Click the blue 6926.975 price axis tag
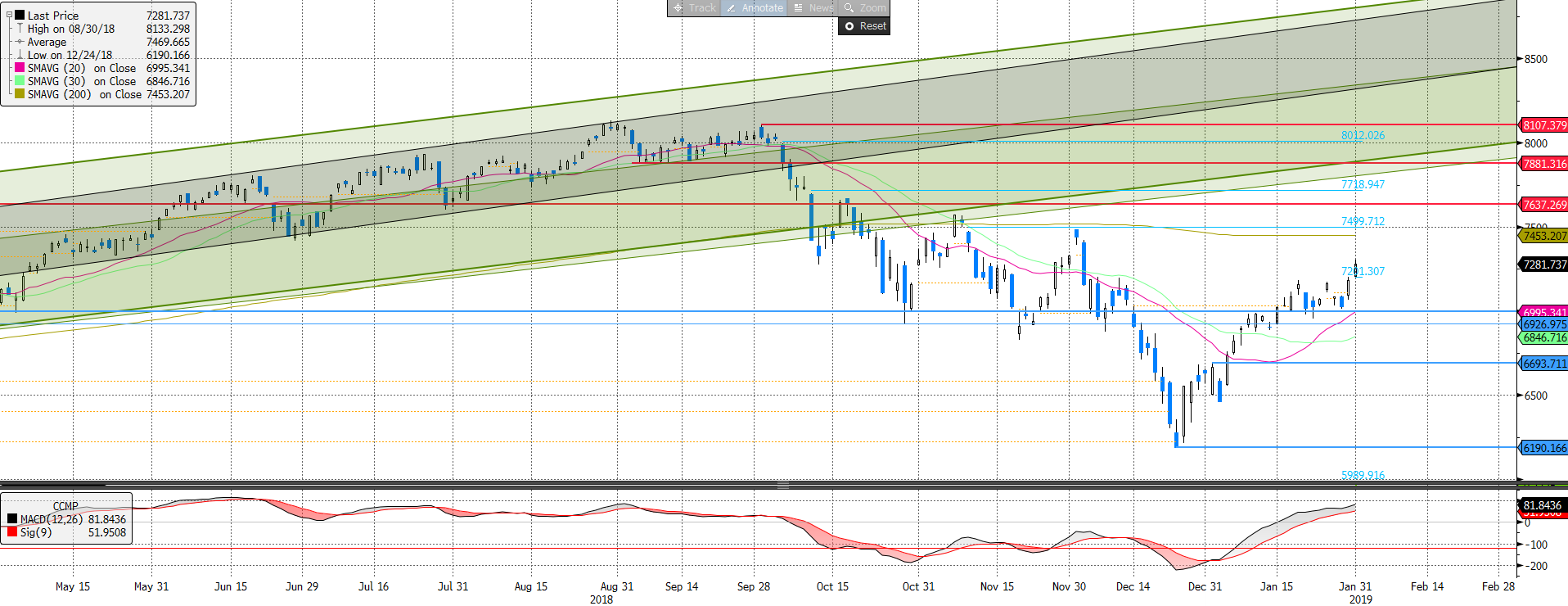The width and height of the screenshot is (1568, 606). [1544, 325]
